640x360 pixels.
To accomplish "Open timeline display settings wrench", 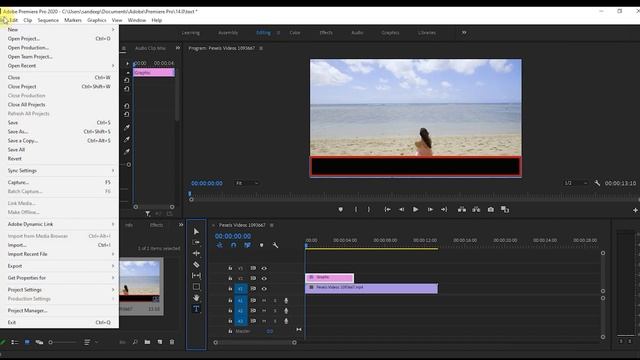I will tap(276, 245).
